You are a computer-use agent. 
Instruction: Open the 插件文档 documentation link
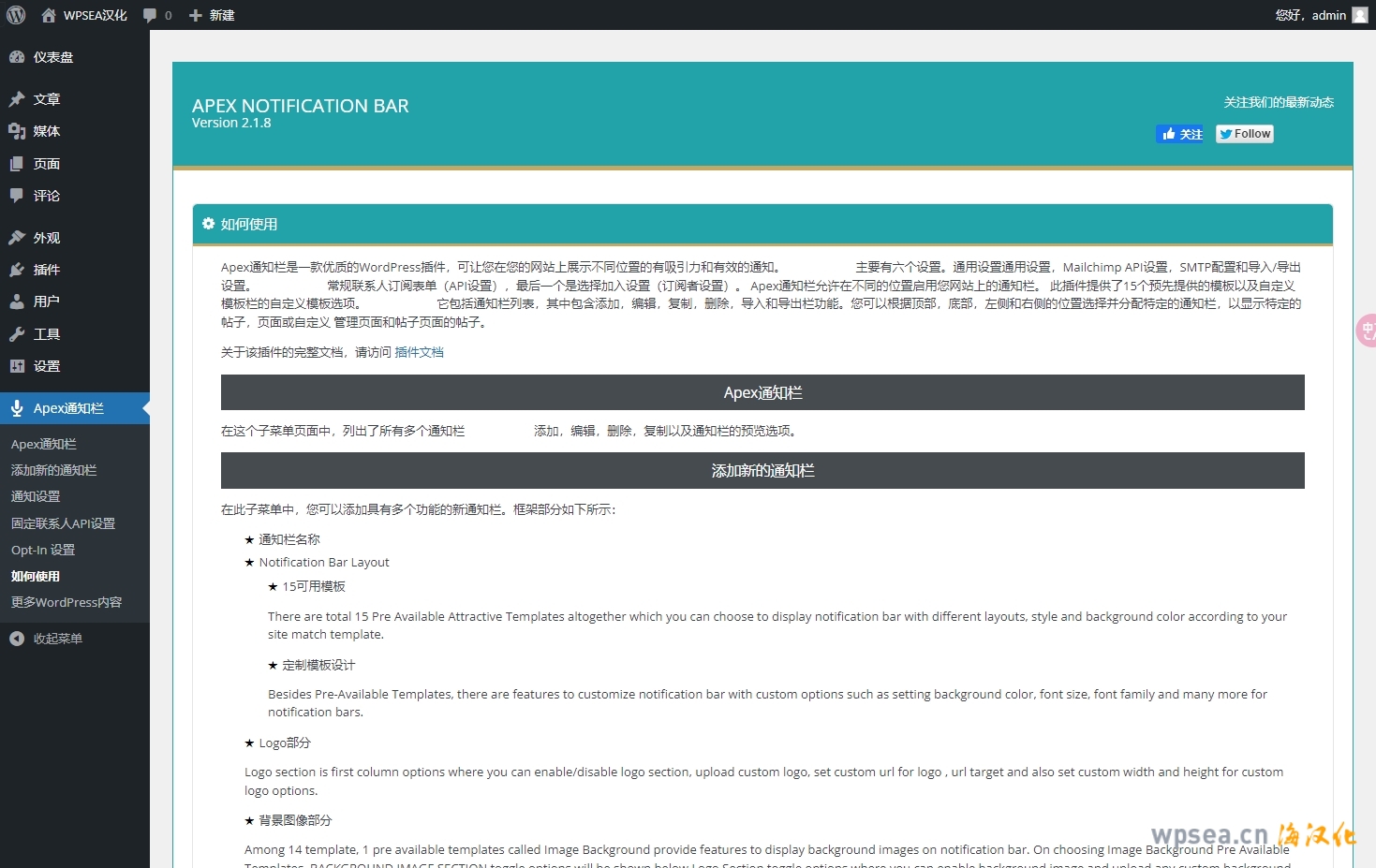click(419, 352)
